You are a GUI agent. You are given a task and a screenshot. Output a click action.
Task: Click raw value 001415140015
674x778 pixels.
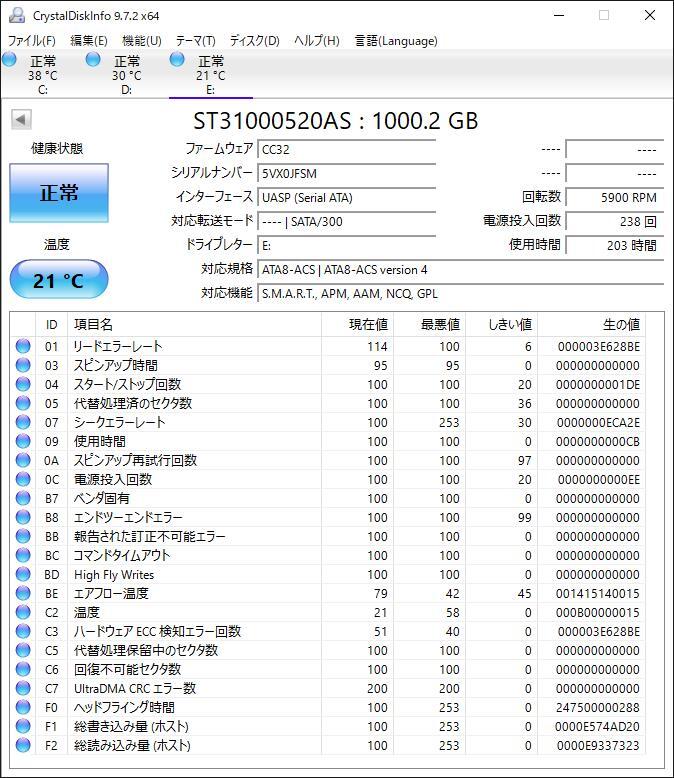[598, 593]
